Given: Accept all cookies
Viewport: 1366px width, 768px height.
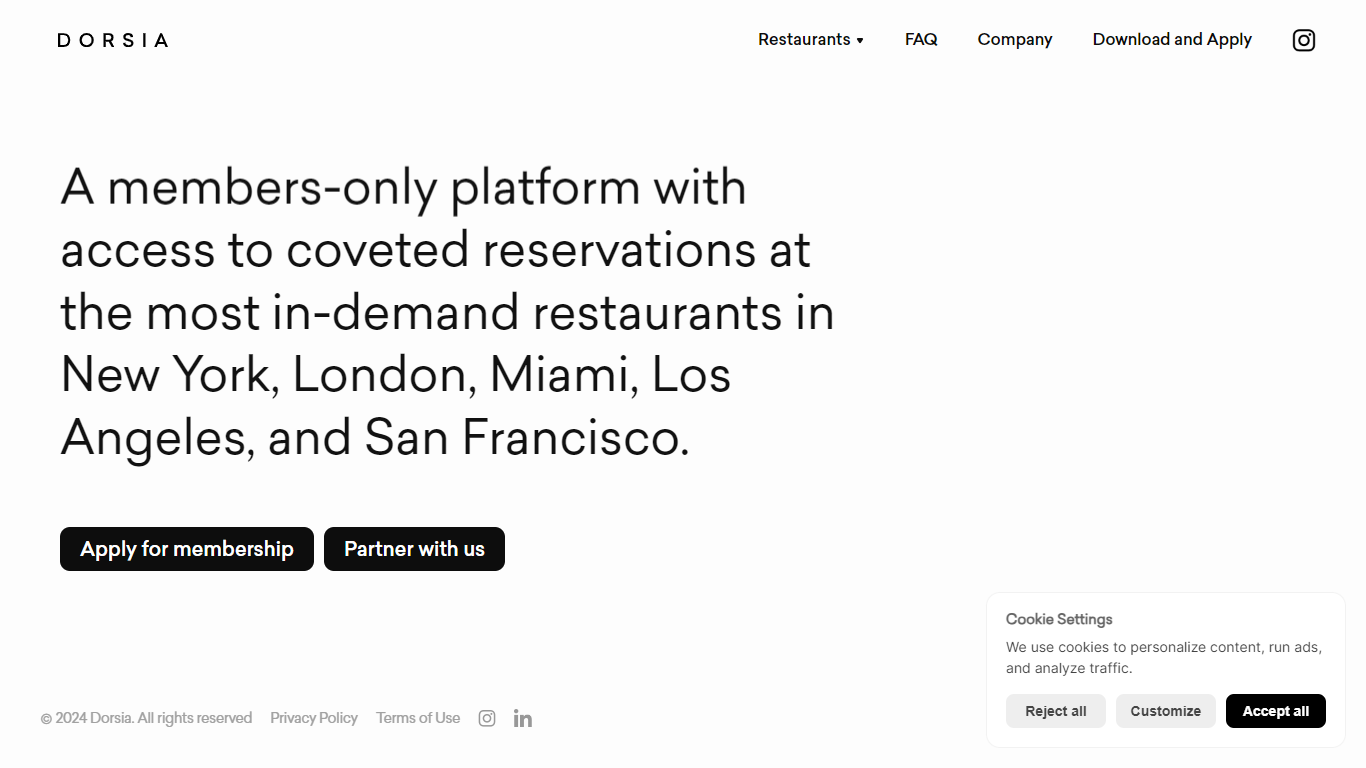Looking at the screenshot, I should [1276, 711].
